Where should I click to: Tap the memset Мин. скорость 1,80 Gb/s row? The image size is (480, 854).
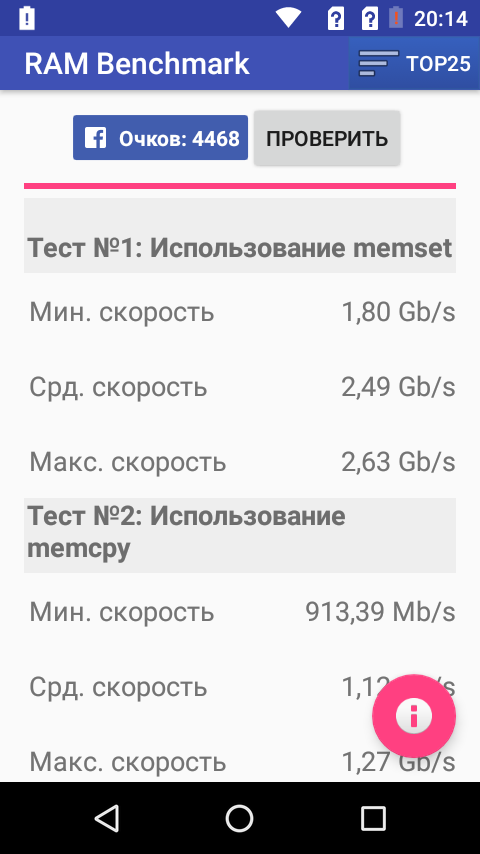240,312
